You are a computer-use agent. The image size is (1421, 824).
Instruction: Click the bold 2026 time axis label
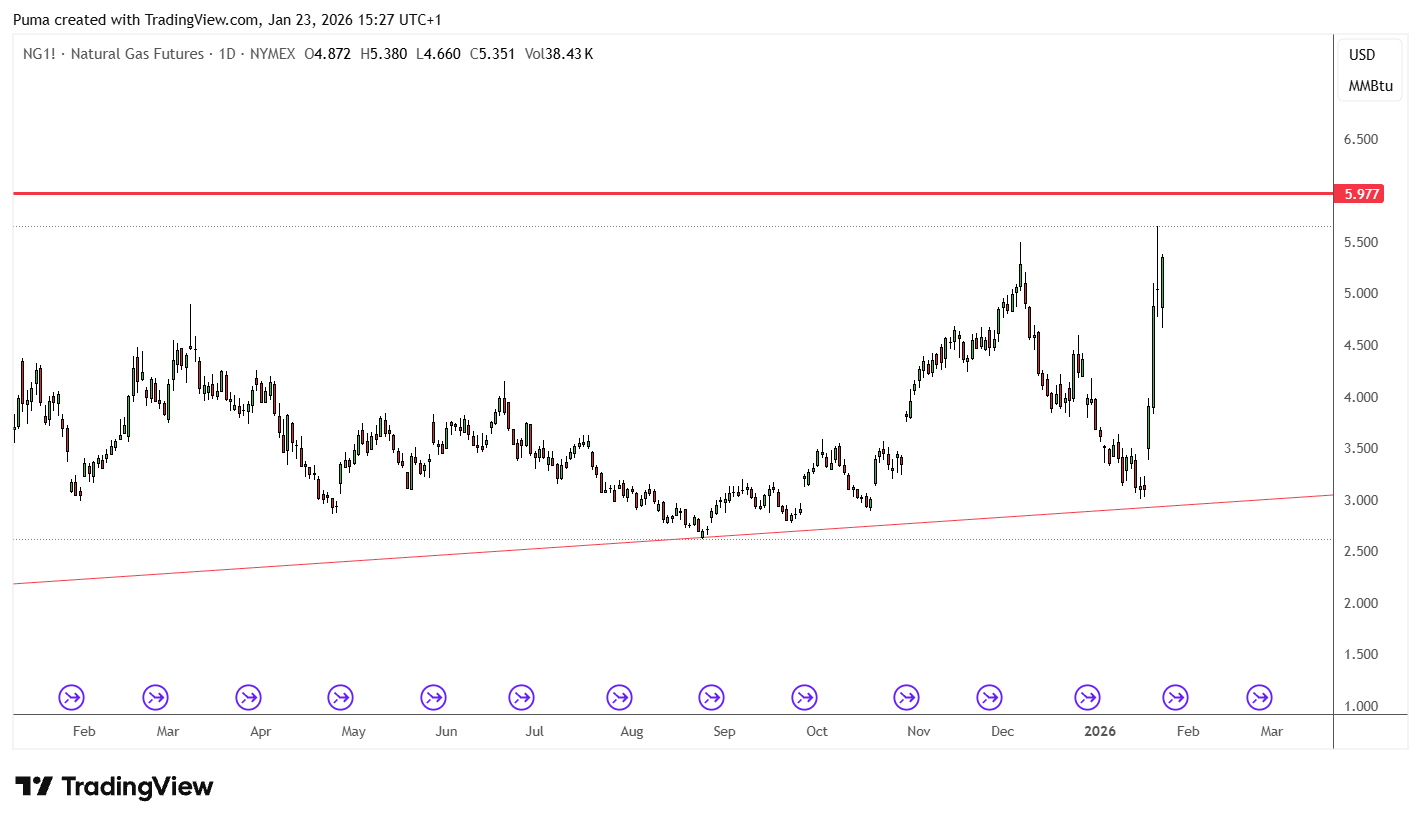pyautogui.click(x=1100, y=731)
